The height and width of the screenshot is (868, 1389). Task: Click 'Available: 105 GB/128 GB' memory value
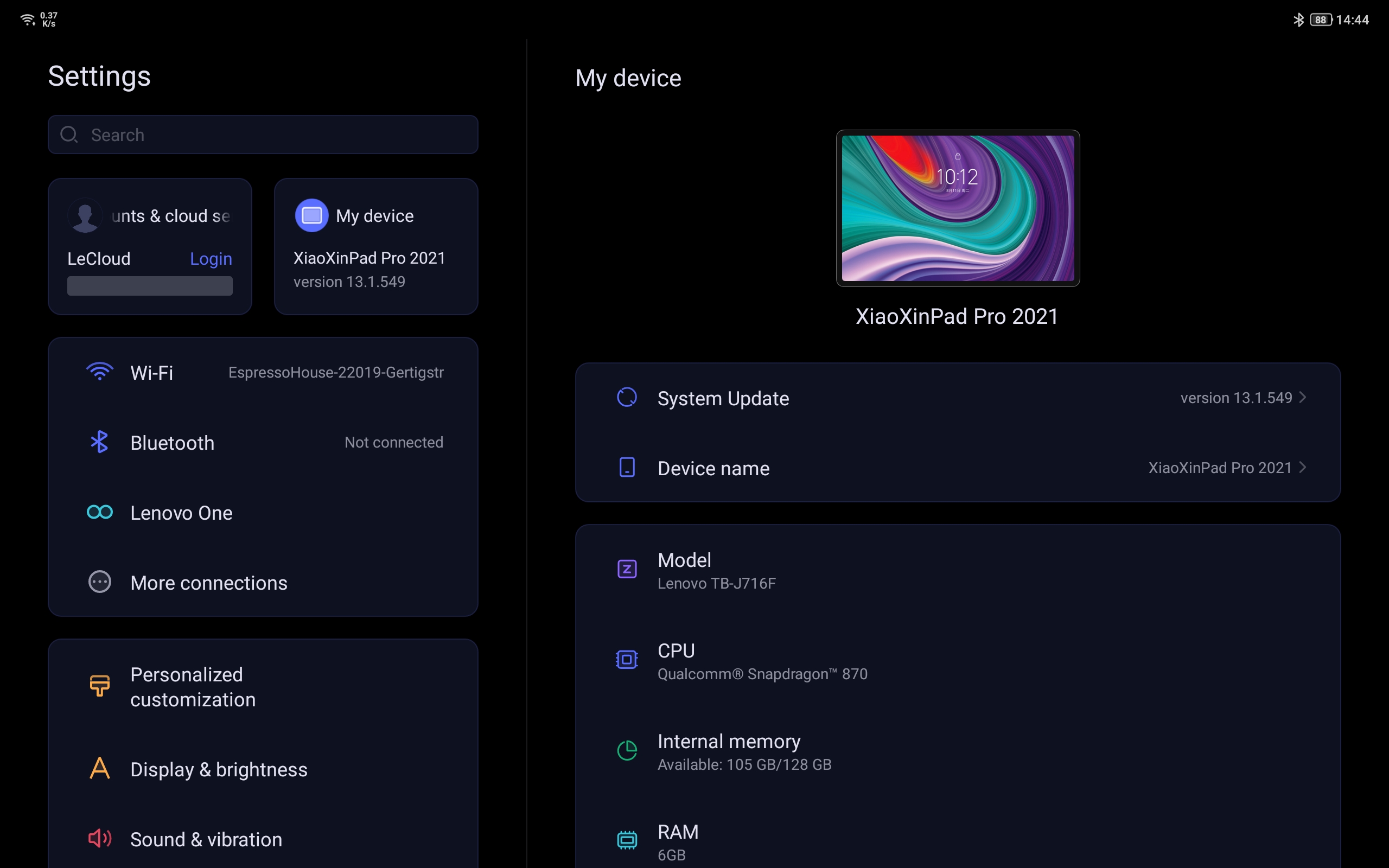[744, 765]
